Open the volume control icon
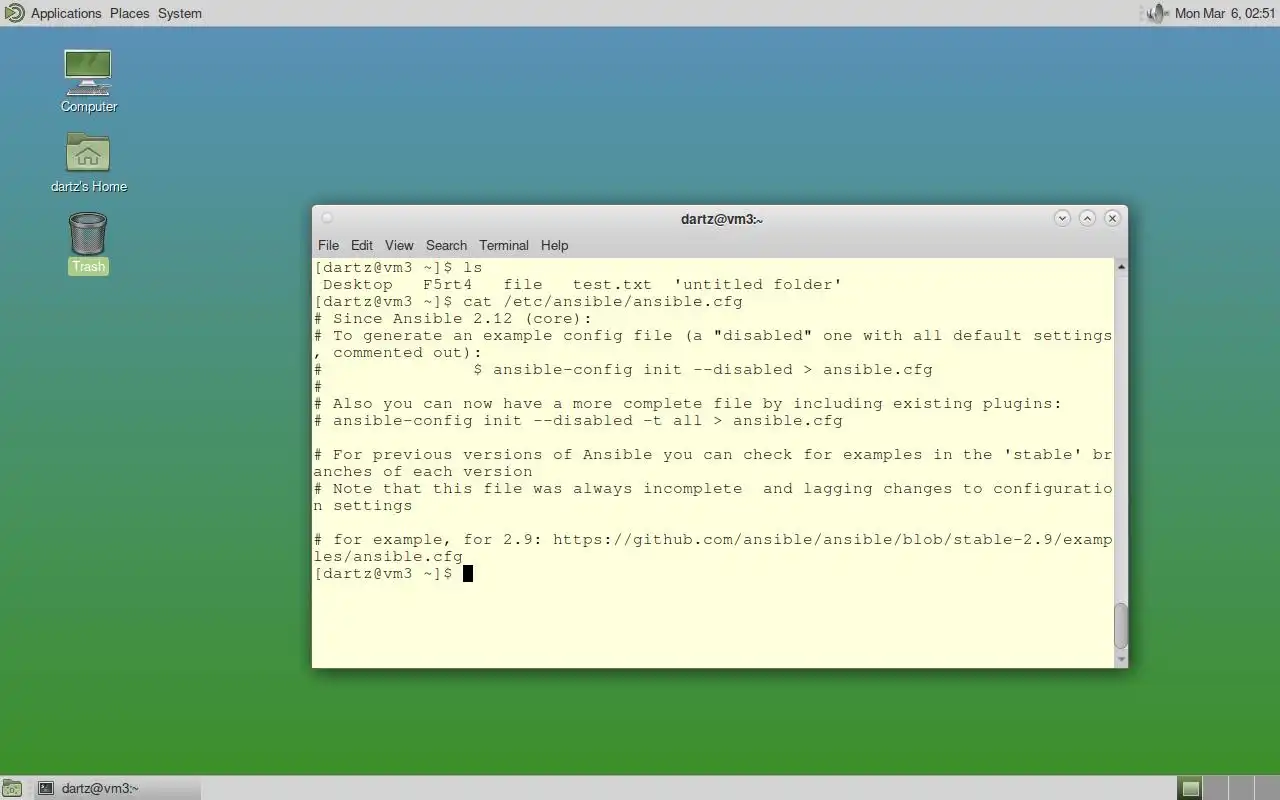Viewport: 1280px width, 800px height. tap(1156, 13)
